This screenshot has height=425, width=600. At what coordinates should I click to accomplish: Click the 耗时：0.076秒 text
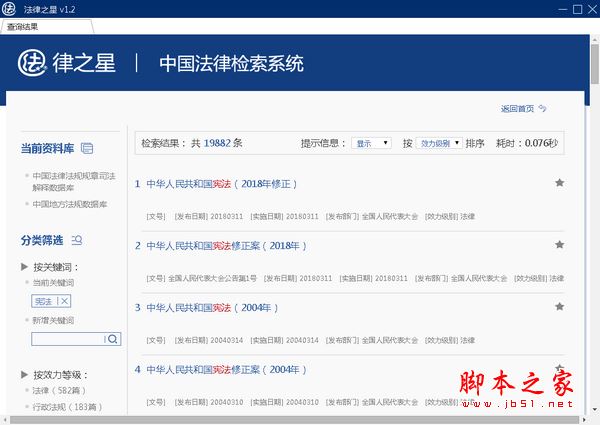click(x=527, y=143)
